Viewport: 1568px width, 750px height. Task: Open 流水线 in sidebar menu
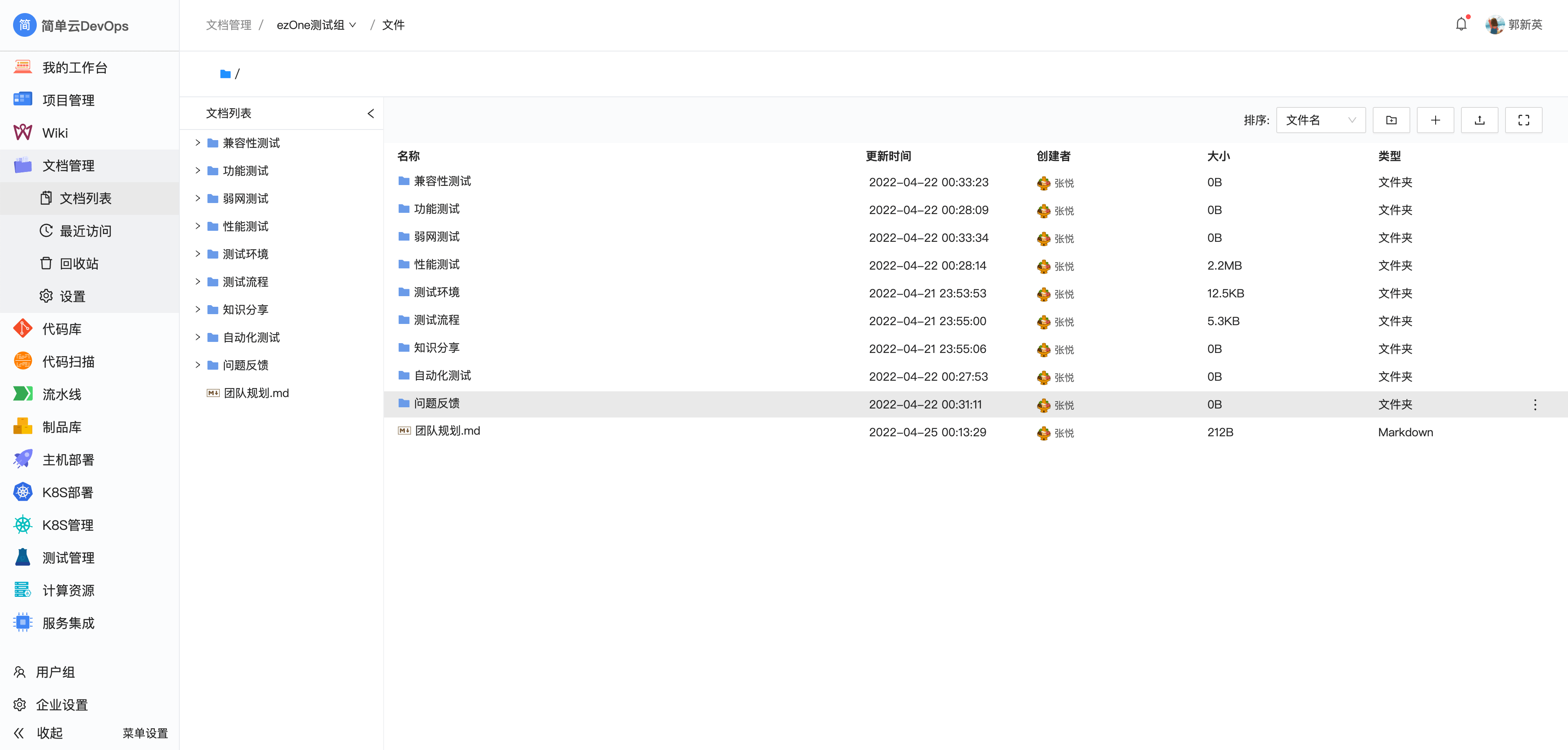61,395
